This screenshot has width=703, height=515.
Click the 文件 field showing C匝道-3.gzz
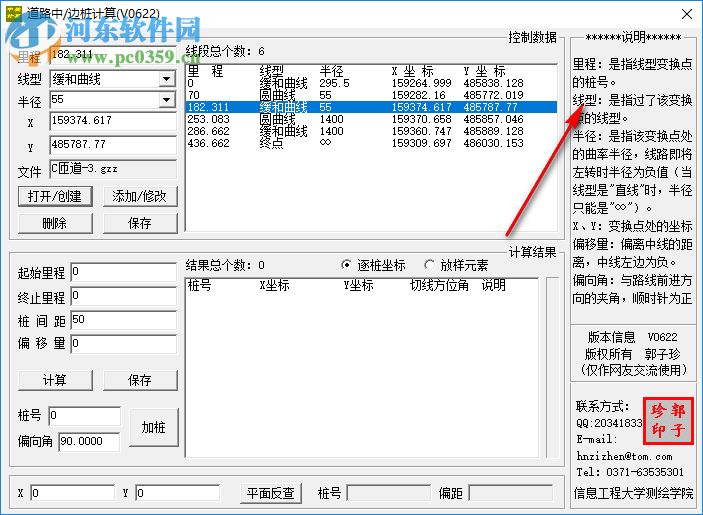113,169
